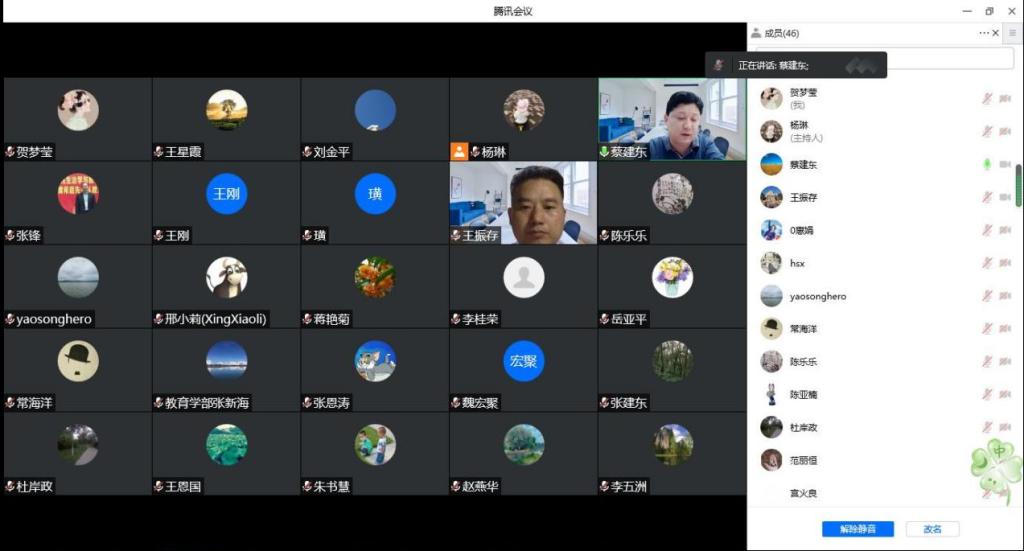Click the 王恩国 name label in grid
The width and height of the screenshot is (1024, 551).
(183, 486)
